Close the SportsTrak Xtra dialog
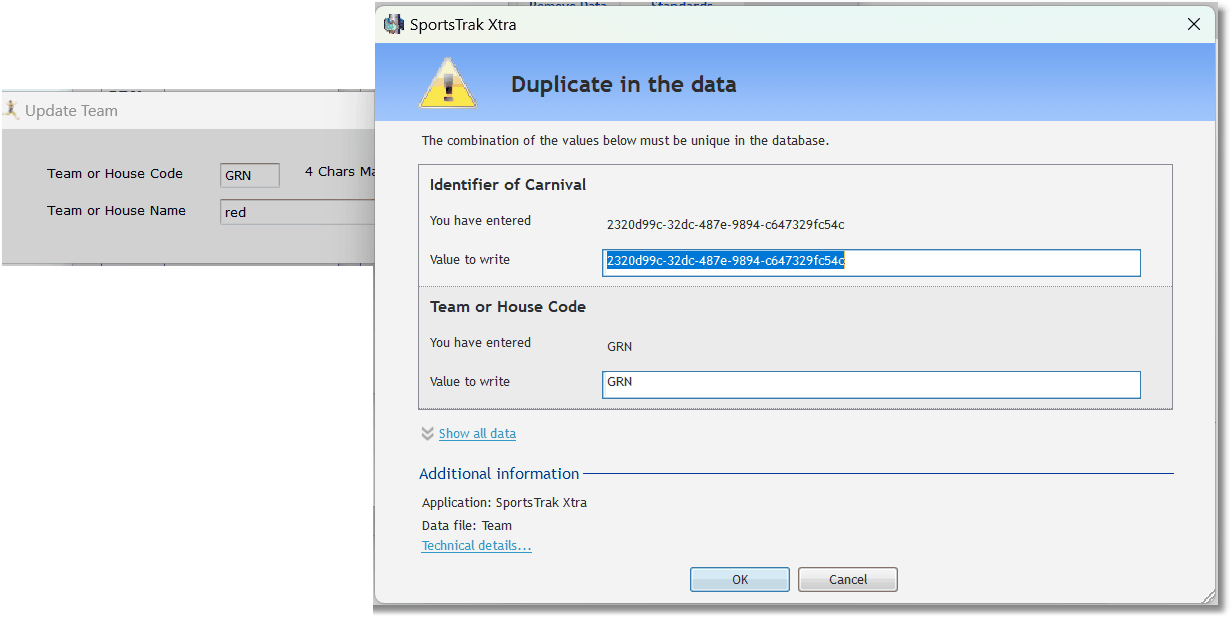Viewport: 1232px width, 619px height. [1193, 25]
